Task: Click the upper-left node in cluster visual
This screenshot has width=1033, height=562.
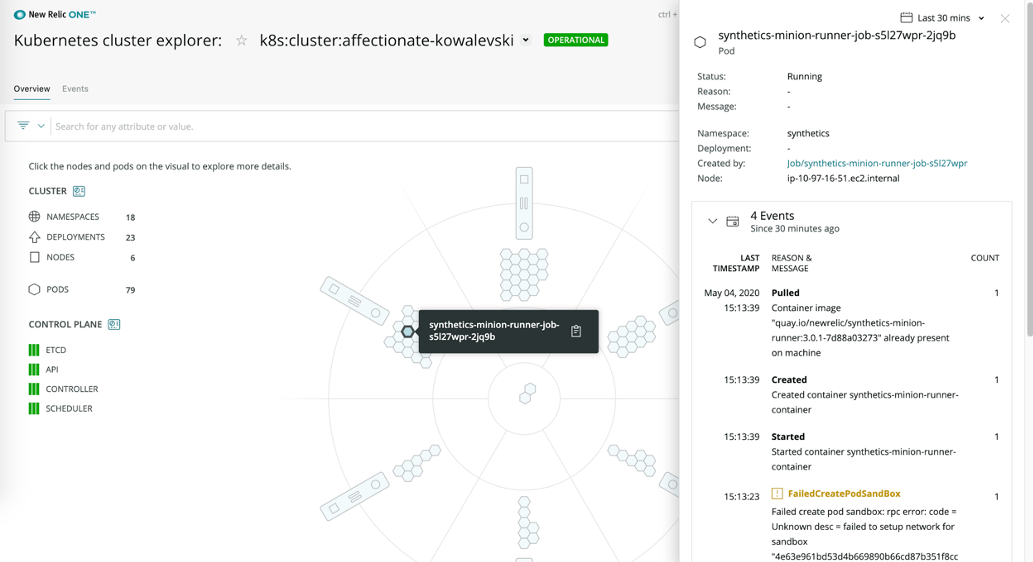Action: click(354, 301)
